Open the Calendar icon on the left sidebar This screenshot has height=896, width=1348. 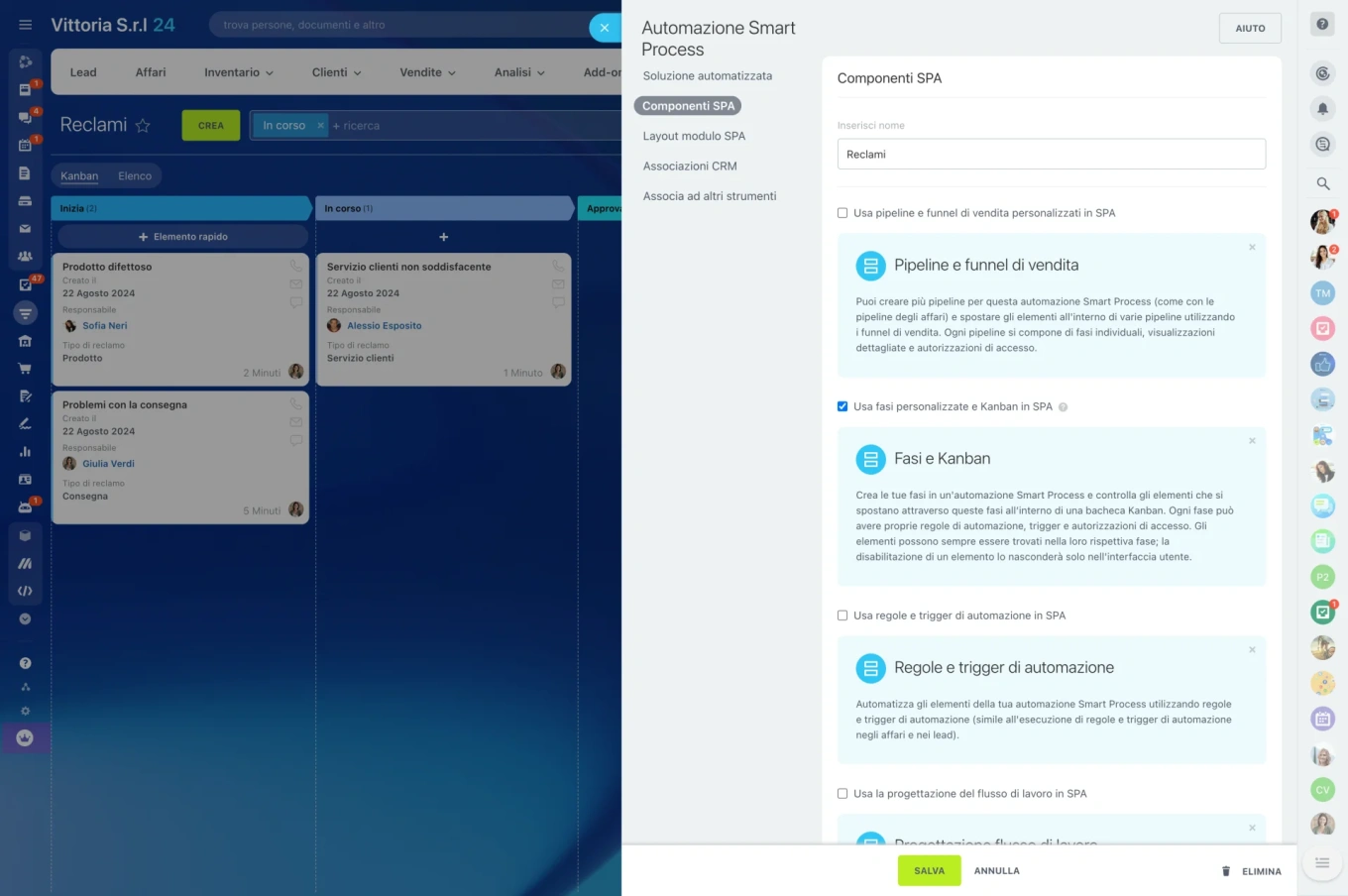(26, 145)
